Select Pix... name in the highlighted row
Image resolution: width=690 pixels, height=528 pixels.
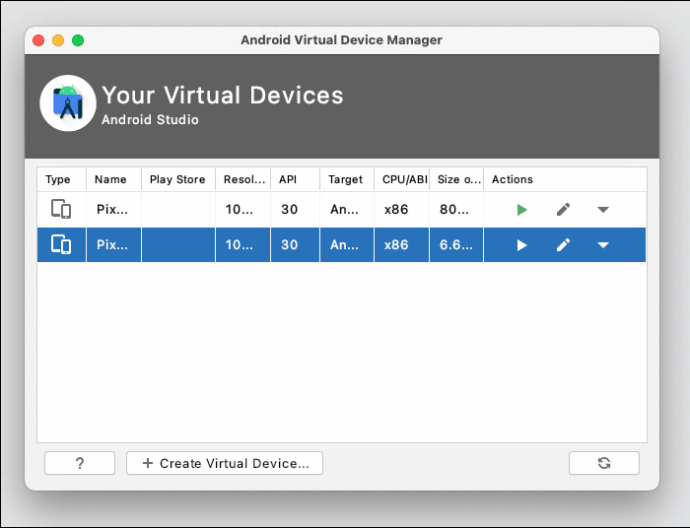112,245
